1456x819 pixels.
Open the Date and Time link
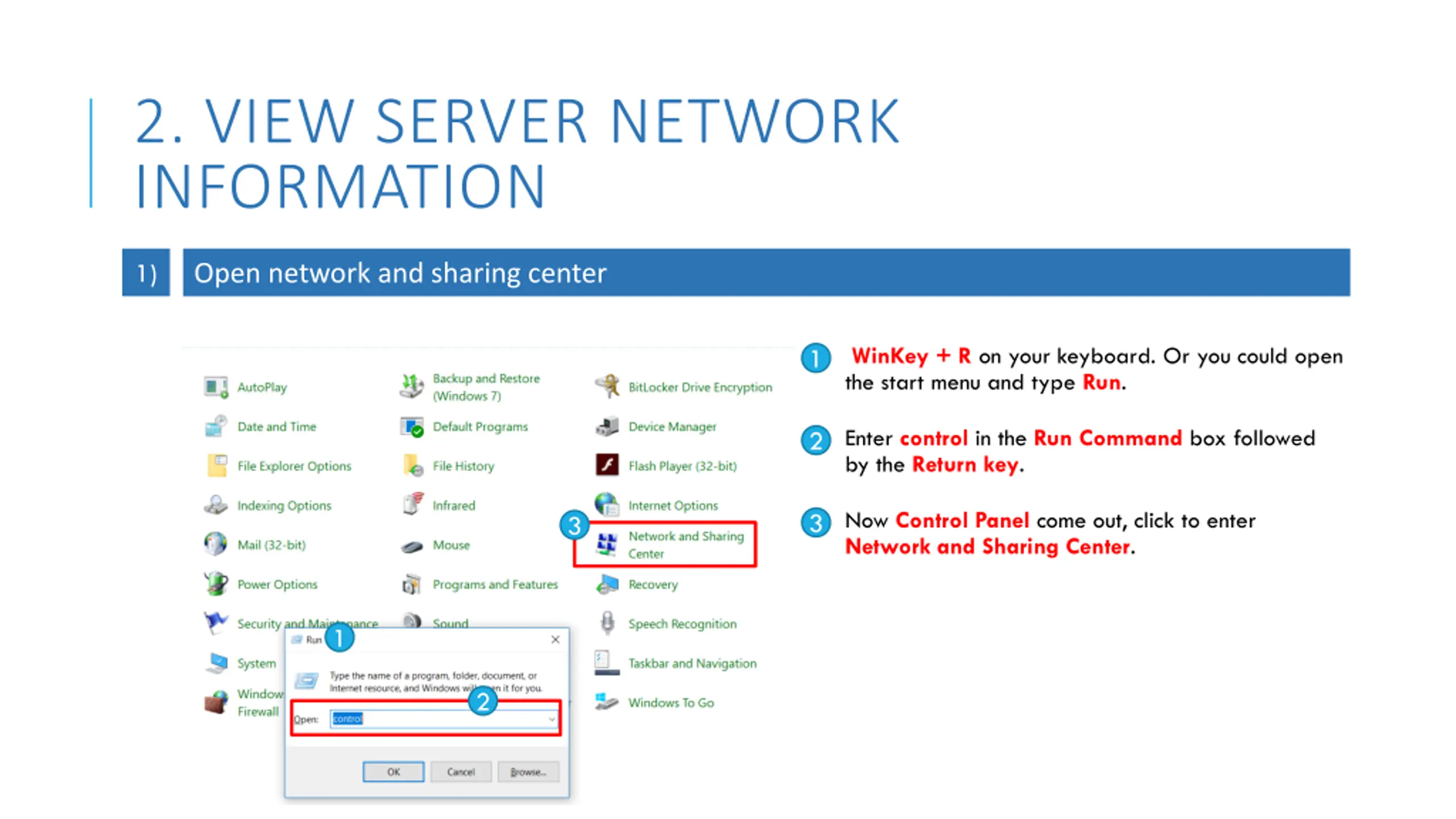point(277,427)
